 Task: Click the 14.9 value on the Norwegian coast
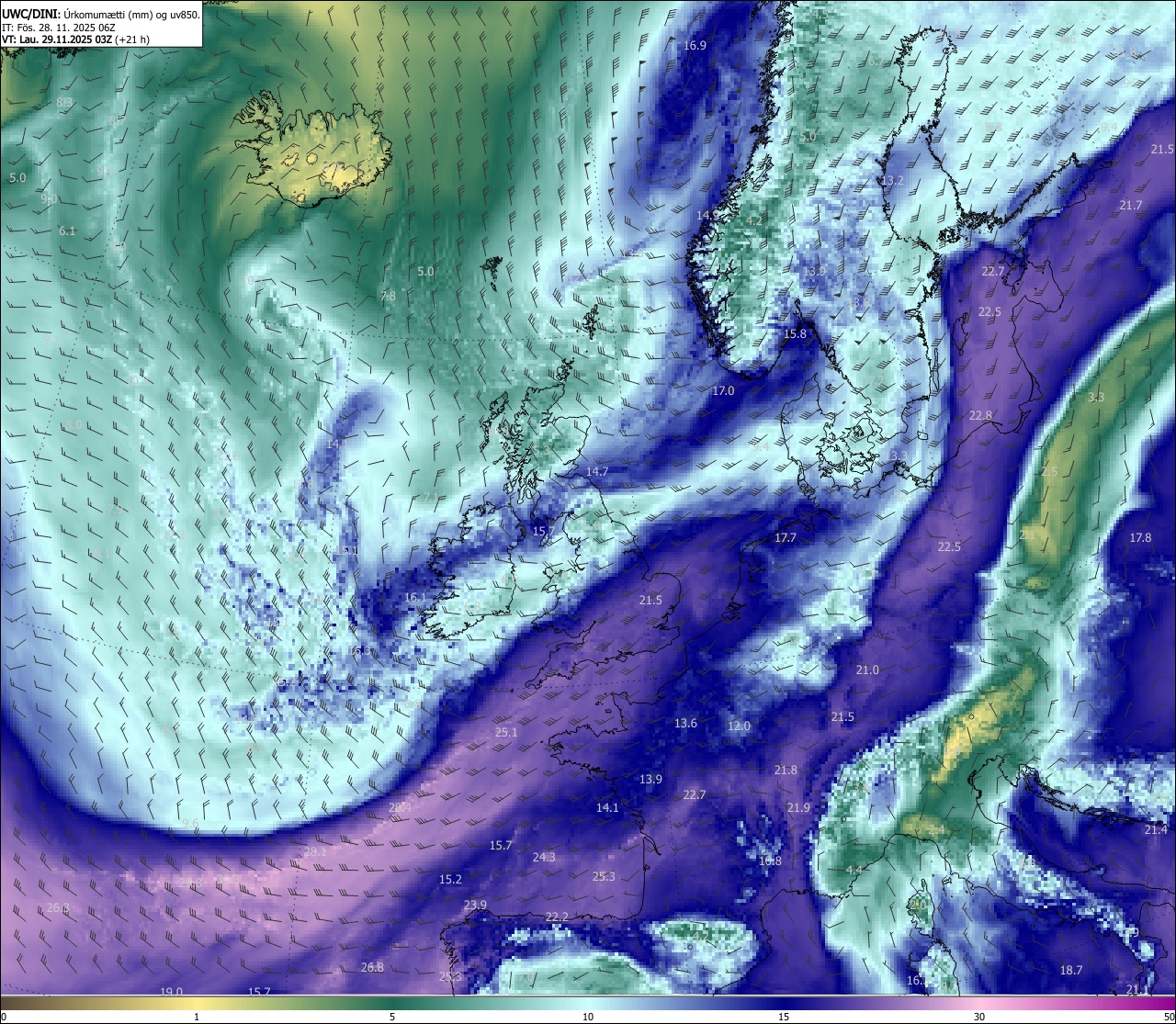[708, 216]
